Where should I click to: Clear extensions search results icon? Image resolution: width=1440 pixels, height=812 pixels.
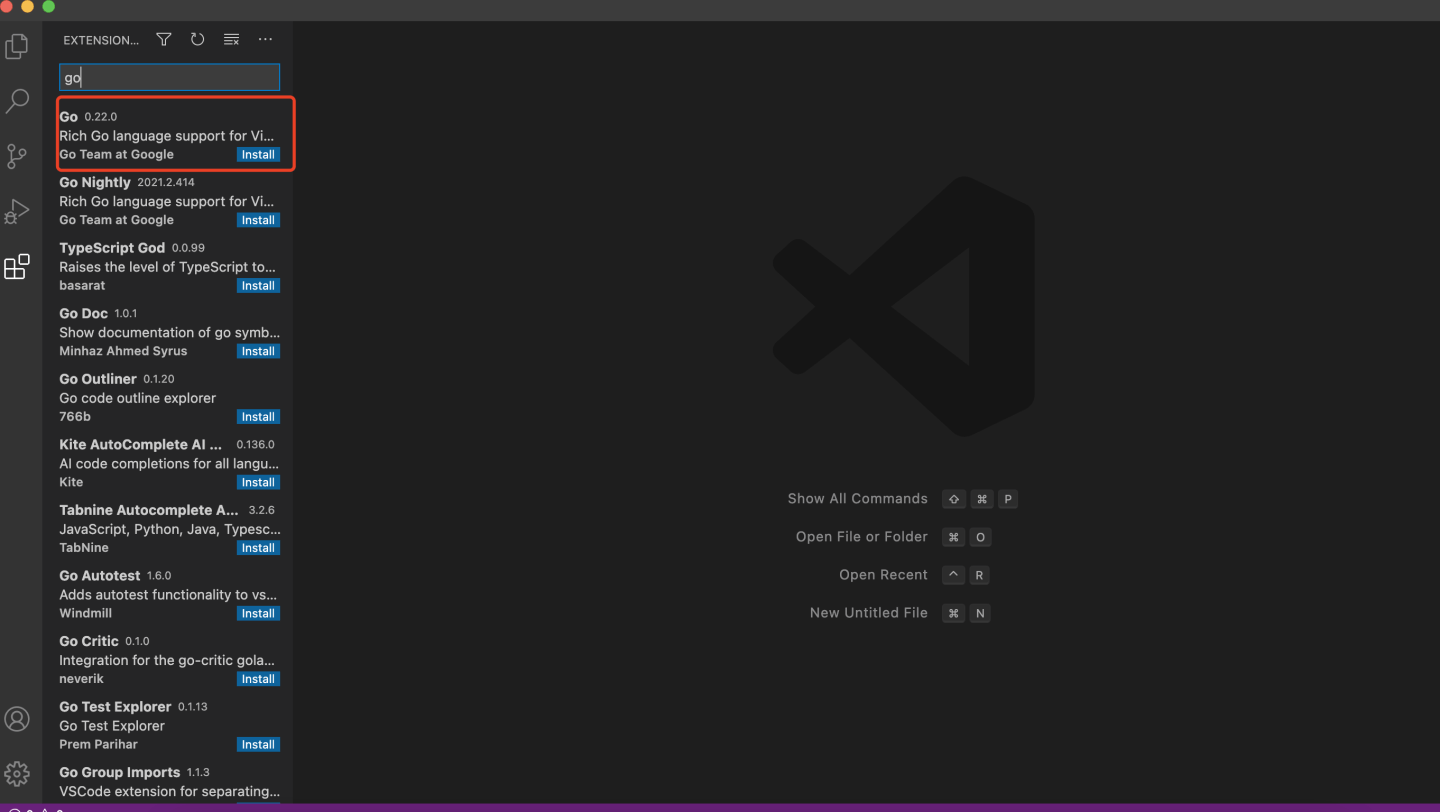tap(231, 40)
